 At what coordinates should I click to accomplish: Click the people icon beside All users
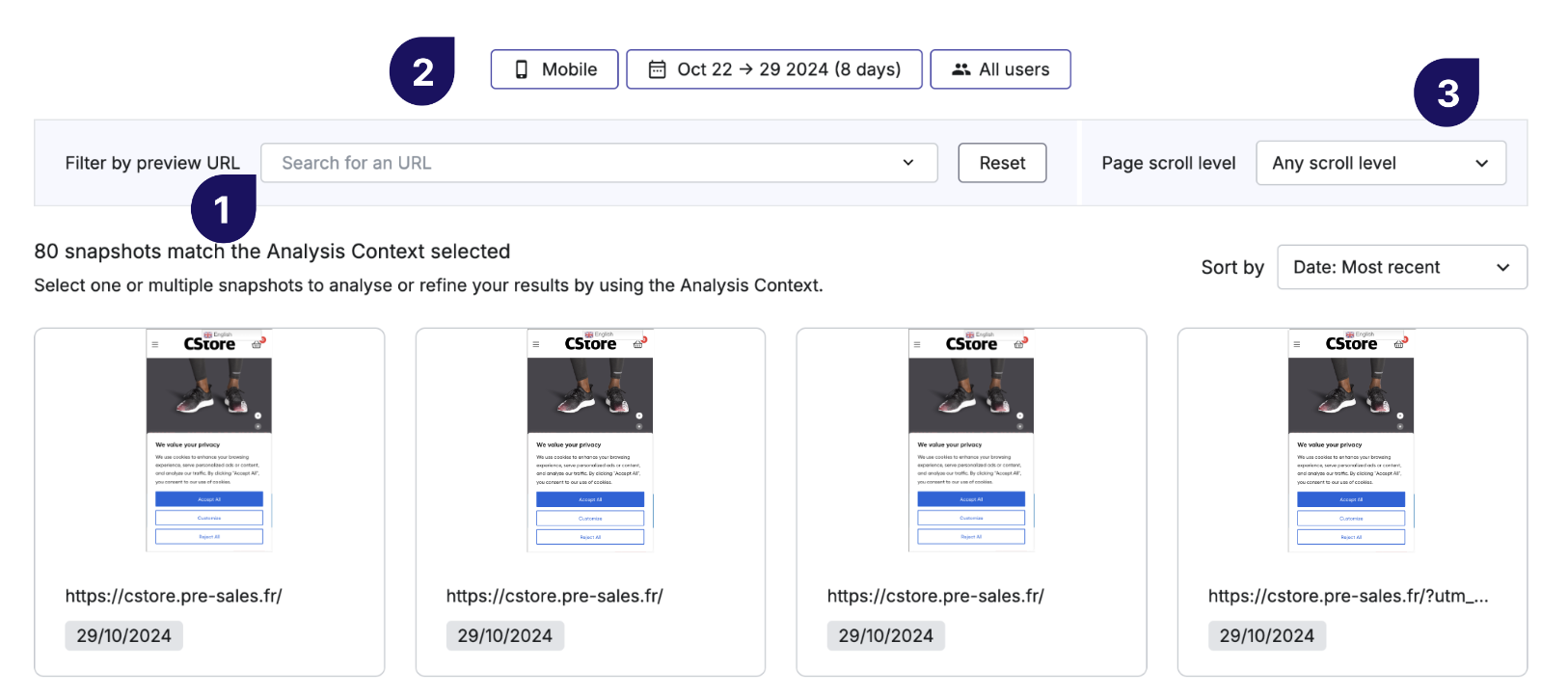(960, 69)
